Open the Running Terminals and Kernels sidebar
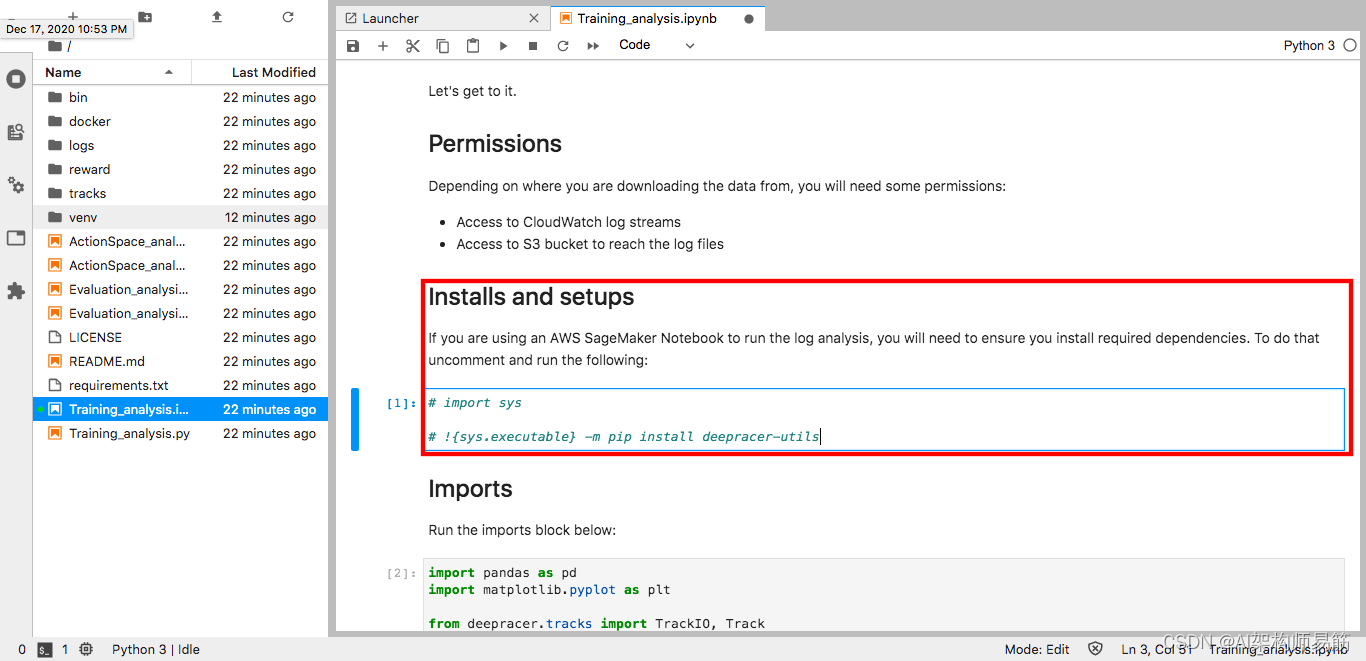 coord(16,79)
